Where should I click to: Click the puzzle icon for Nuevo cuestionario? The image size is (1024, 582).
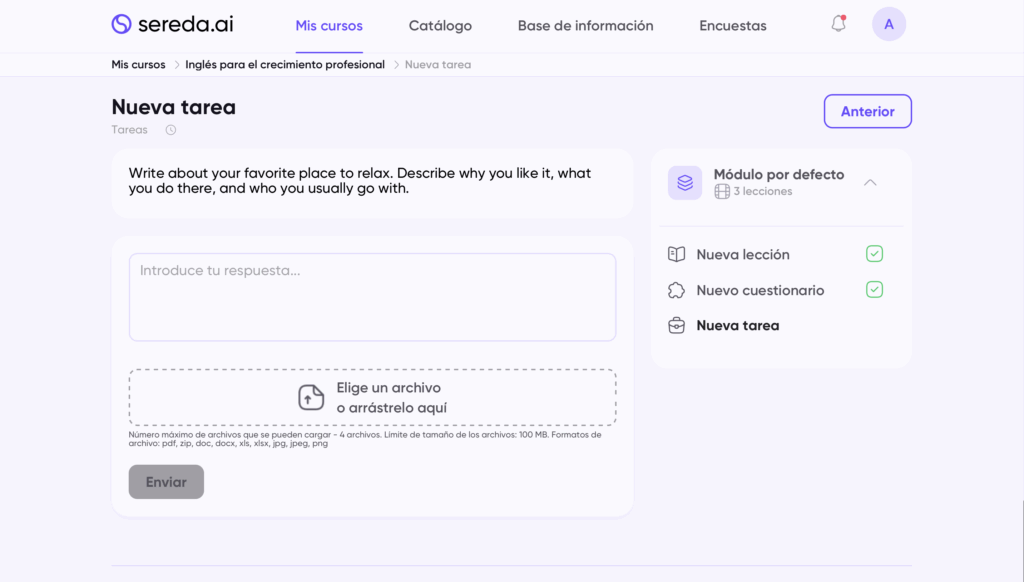click(677, 291)
